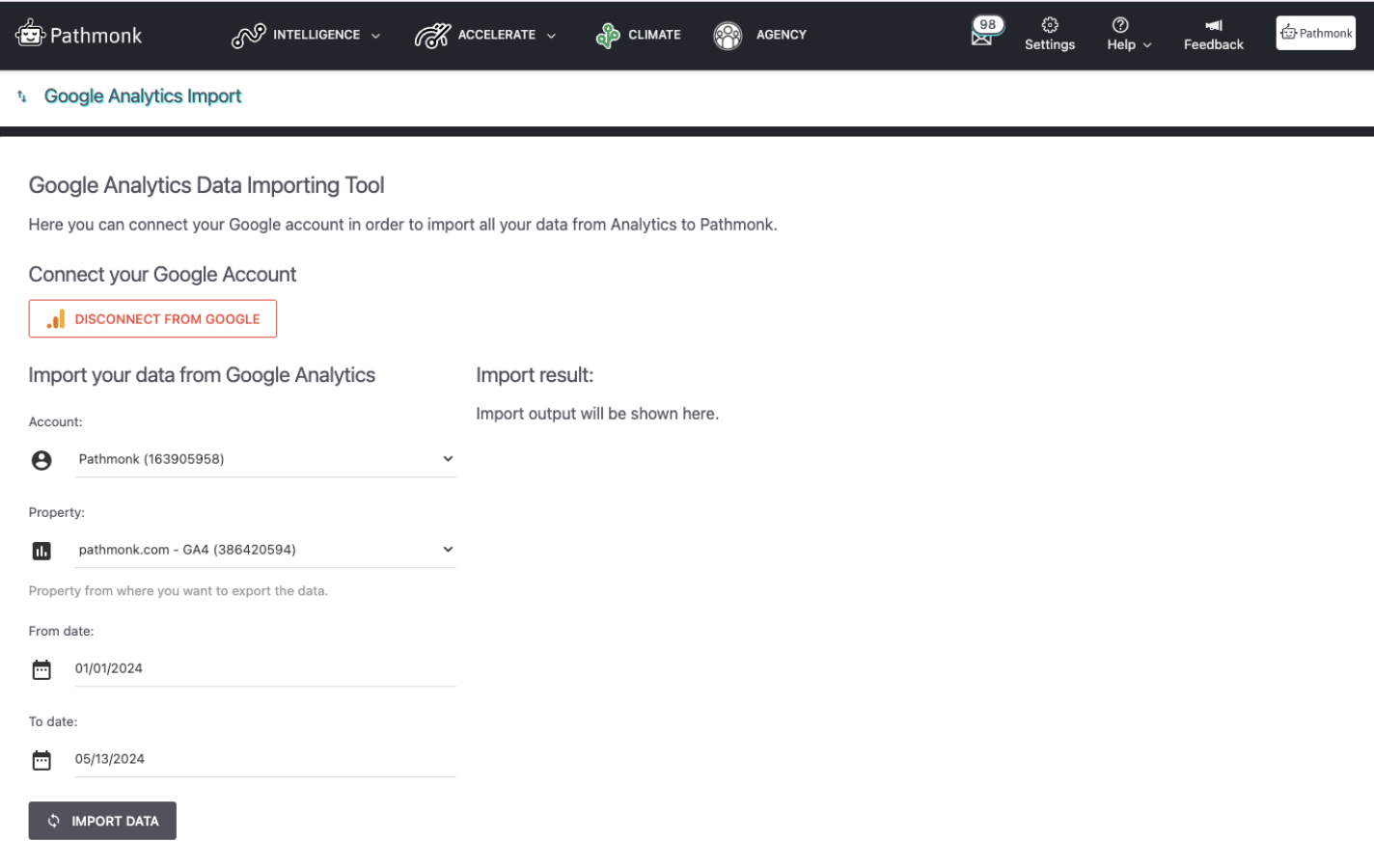1374x868 pixels.
Task: Click the Google Analytics Import breadcrumb link
Action: [142, 95]
